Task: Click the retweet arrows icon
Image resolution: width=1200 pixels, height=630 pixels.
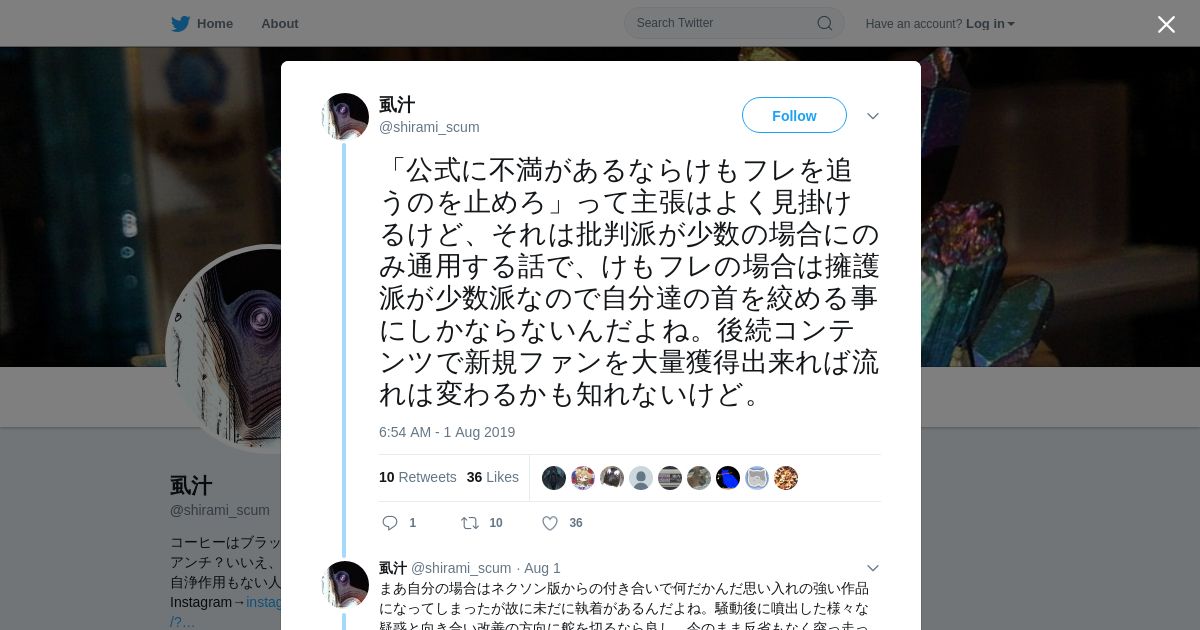Action: pos(469,523)
